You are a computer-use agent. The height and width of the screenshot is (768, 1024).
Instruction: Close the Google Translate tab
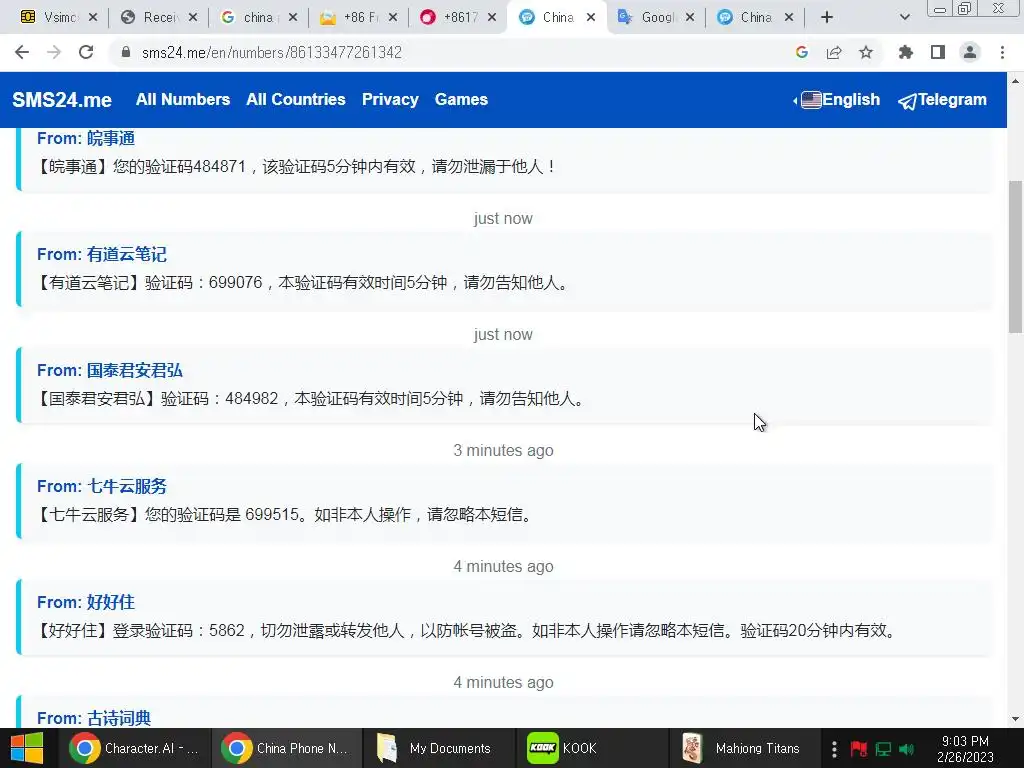(690, 18)
